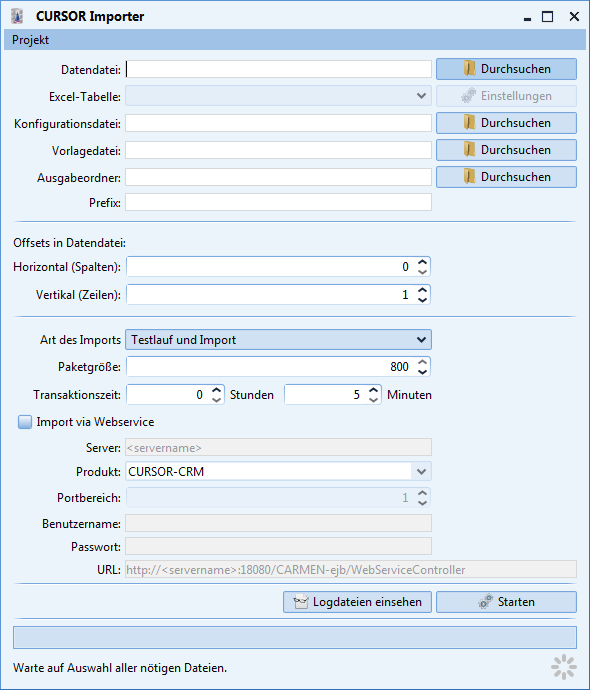Click the progress bar above status text
Screen dimensions: 590x690
point(295,638)
